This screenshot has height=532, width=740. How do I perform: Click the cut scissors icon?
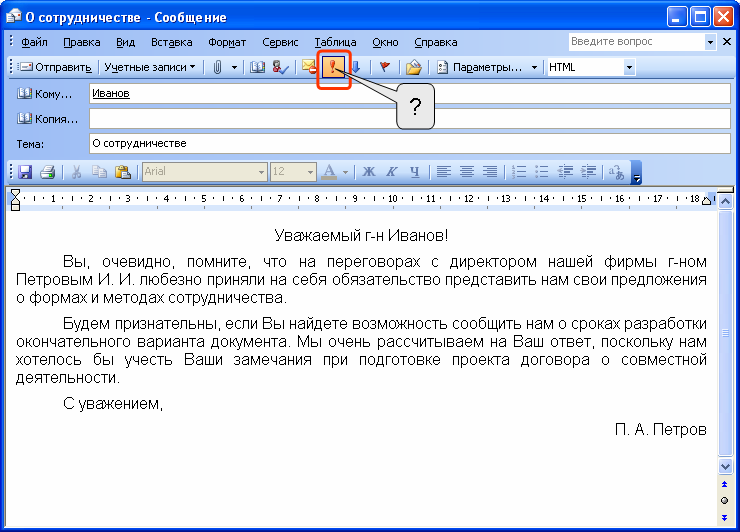click(76, 172)
